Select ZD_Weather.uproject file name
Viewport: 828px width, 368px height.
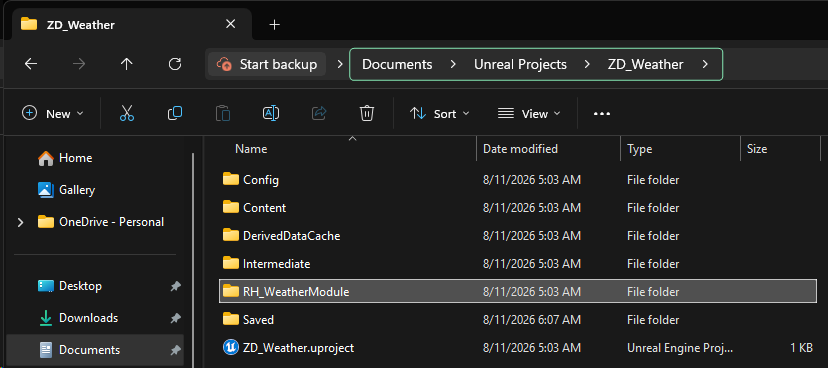(298, 348)
